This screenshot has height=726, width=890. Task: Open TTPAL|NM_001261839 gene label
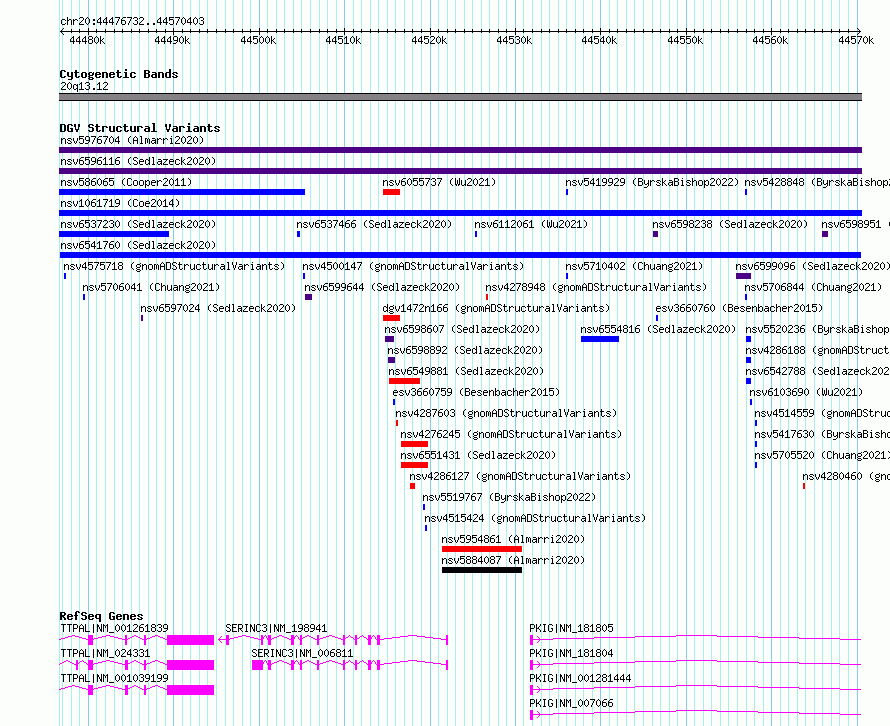(115, 628)
